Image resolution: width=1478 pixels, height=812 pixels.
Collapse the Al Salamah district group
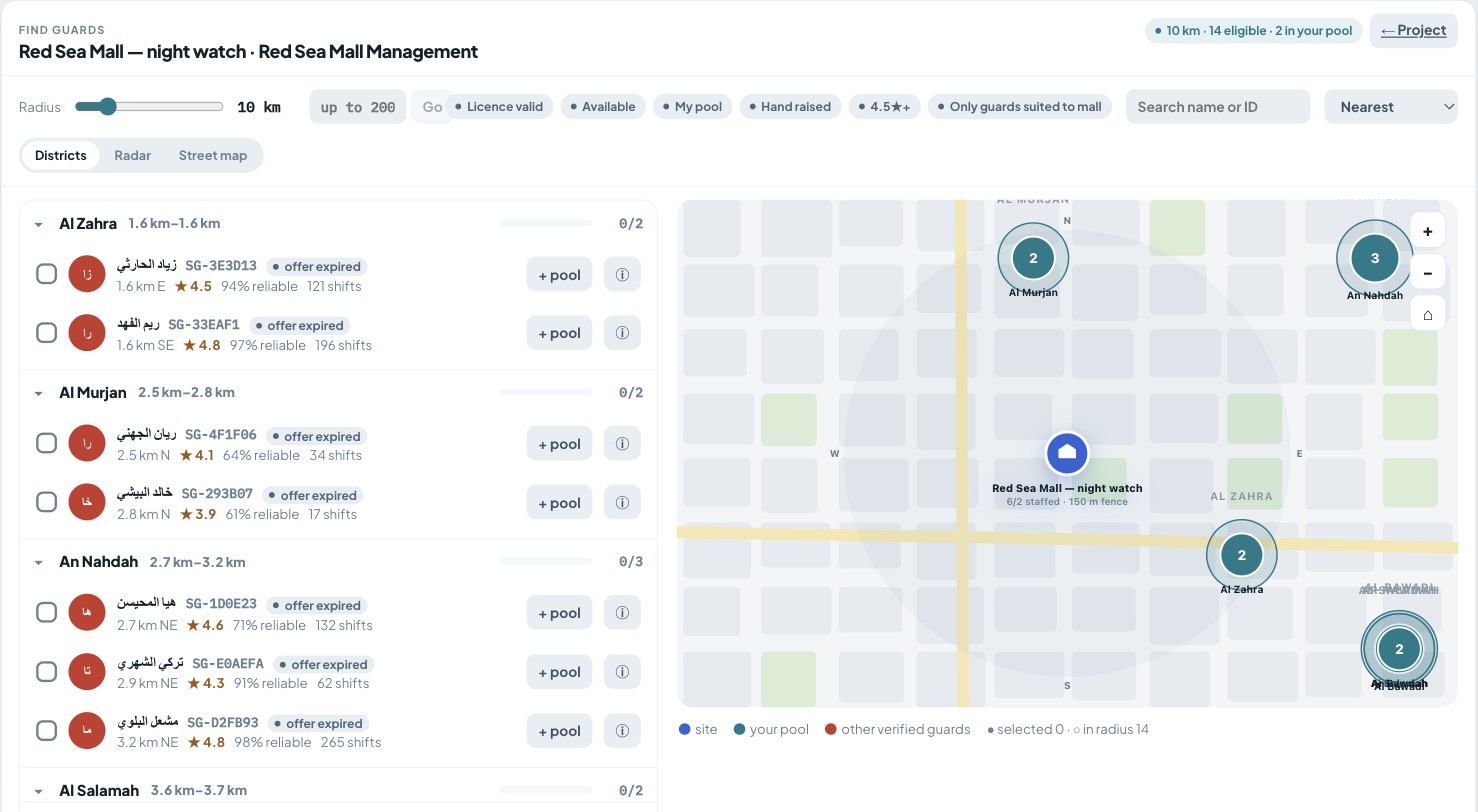39,791
